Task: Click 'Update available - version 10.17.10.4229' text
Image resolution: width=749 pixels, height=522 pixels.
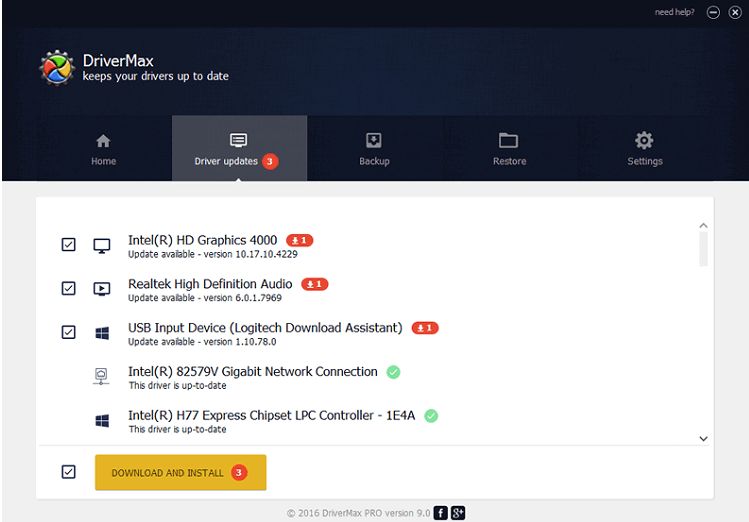Action: 213,254
